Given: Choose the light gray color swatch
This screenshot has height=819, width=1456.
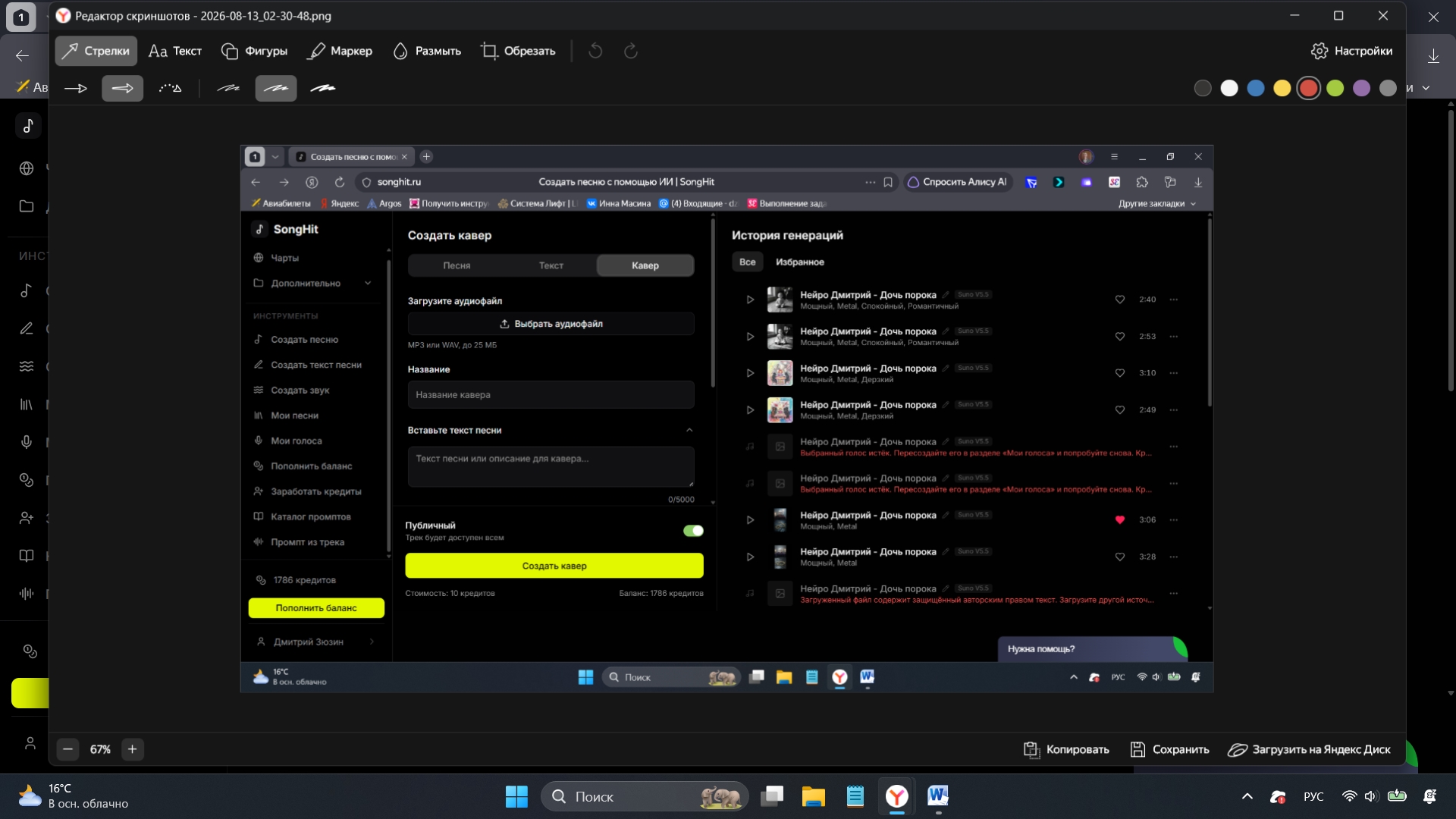Looking at the screenshot, I should coord(1389,88).
